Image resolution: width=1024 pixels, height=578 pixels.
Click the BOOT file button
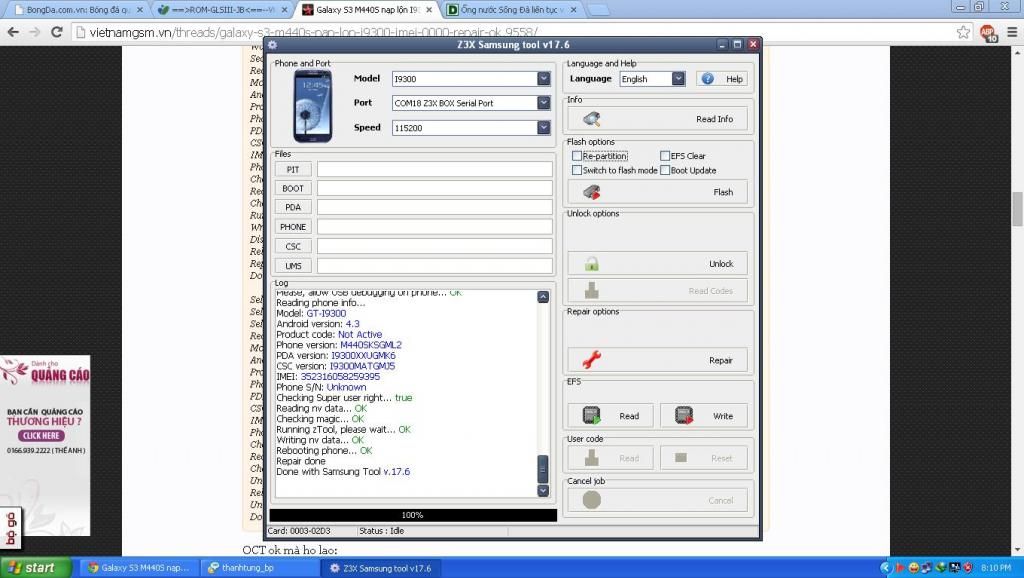point(293,188)
